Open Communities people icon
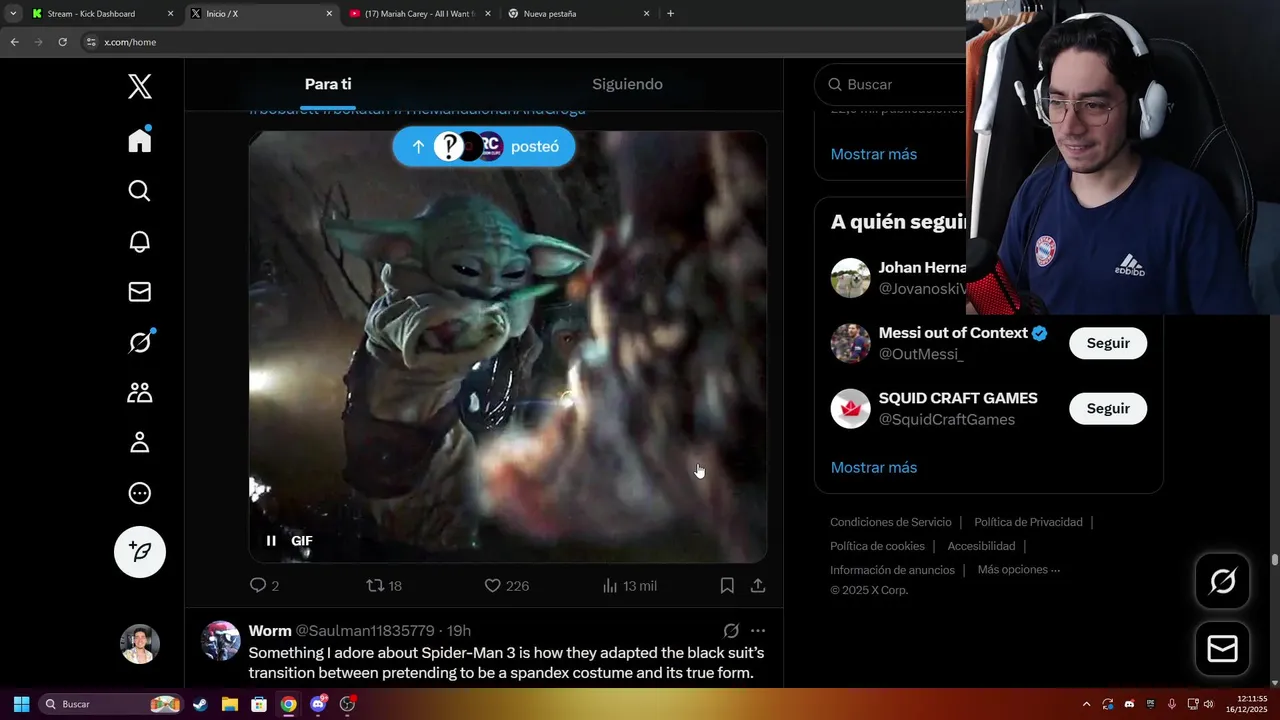1280x720 pixels. [140, 392]
